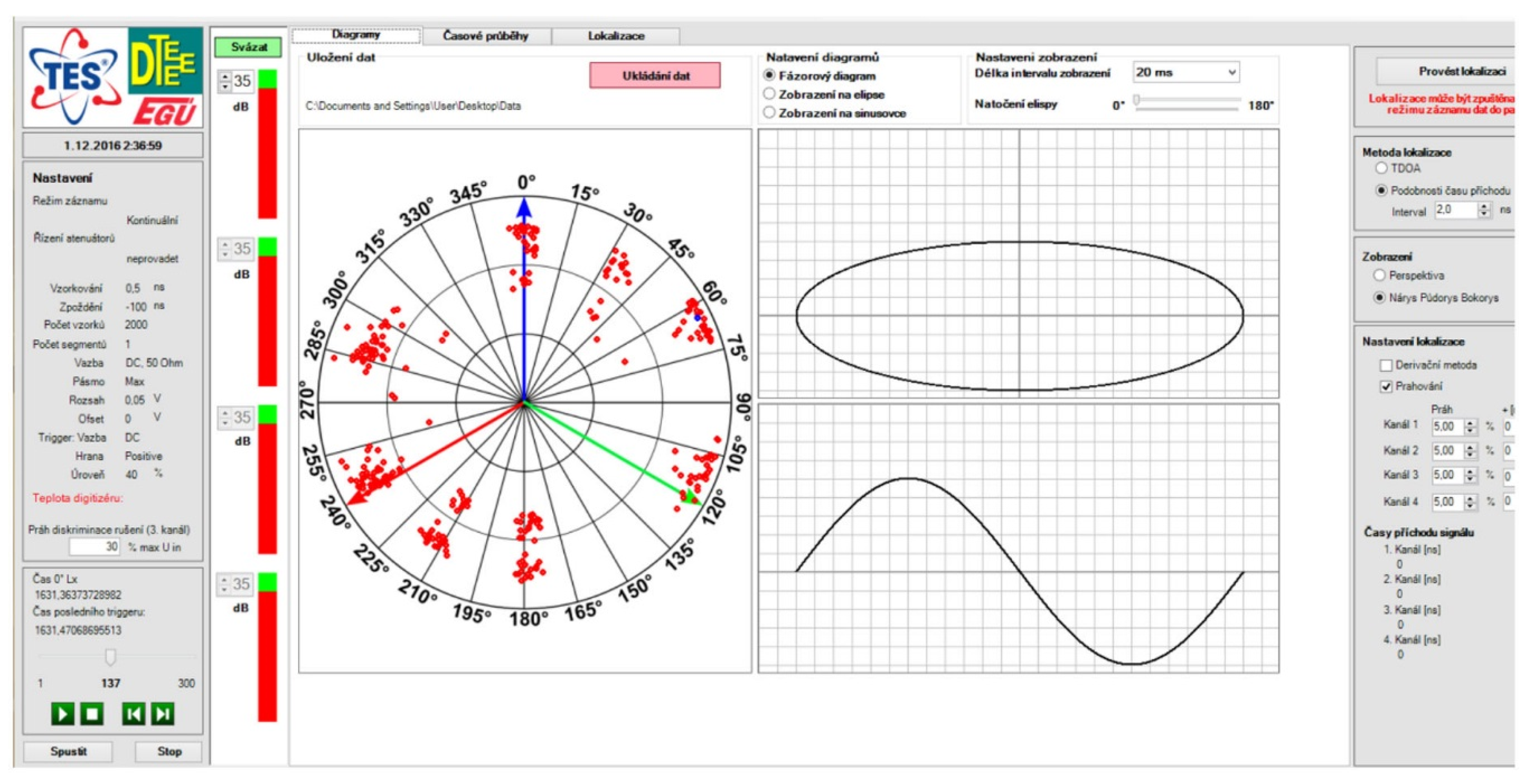Toggle the green Svázat button

coord(248,47)
